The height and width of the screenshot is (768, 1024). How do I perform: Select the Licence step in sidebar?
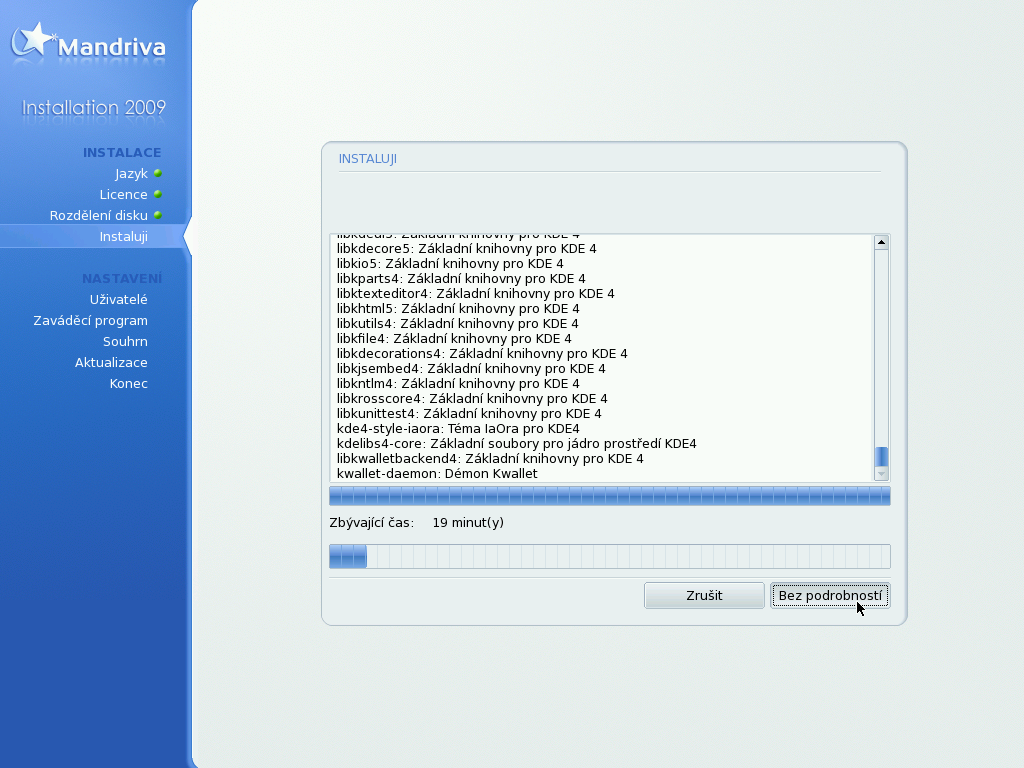123,195
